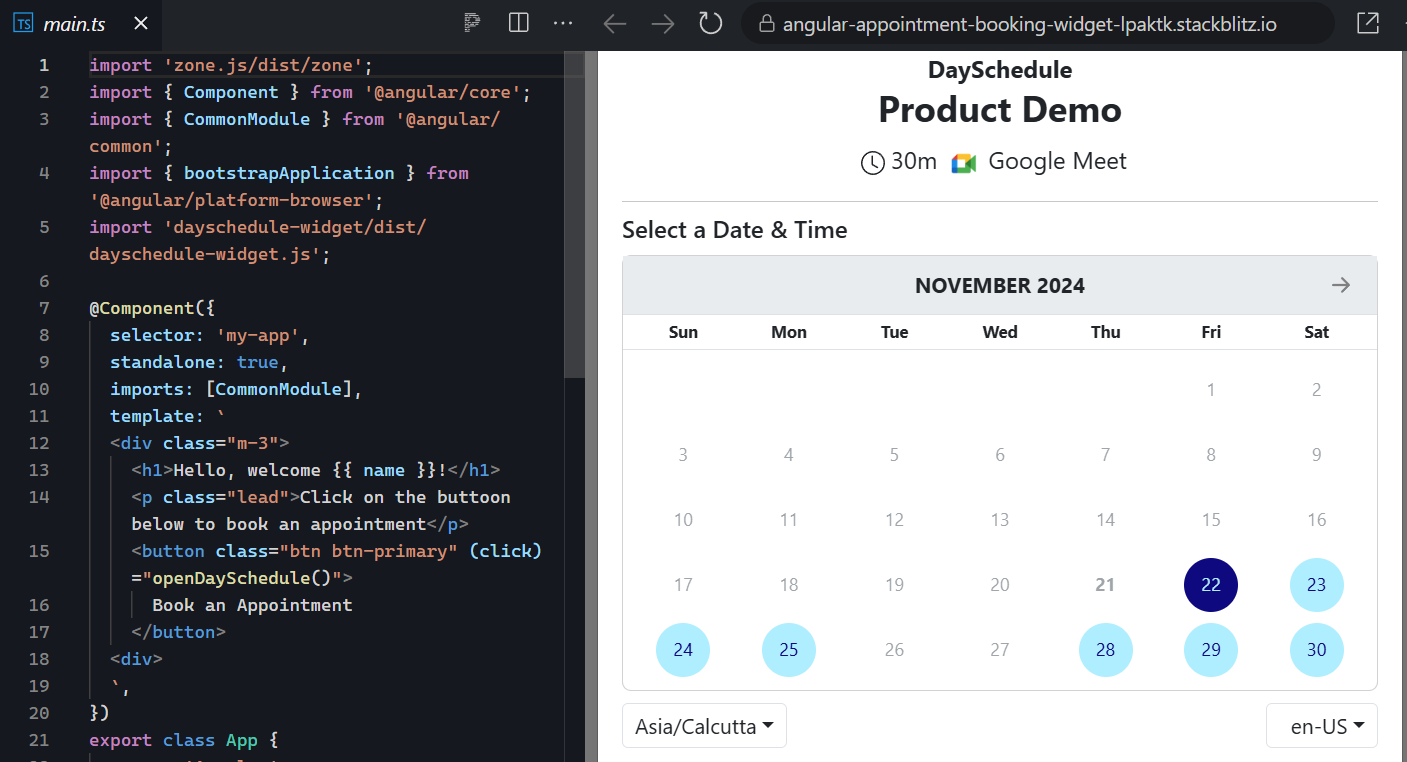
Task: Open the Asia/Calcutta timezone dropdown
Action: 704,726
